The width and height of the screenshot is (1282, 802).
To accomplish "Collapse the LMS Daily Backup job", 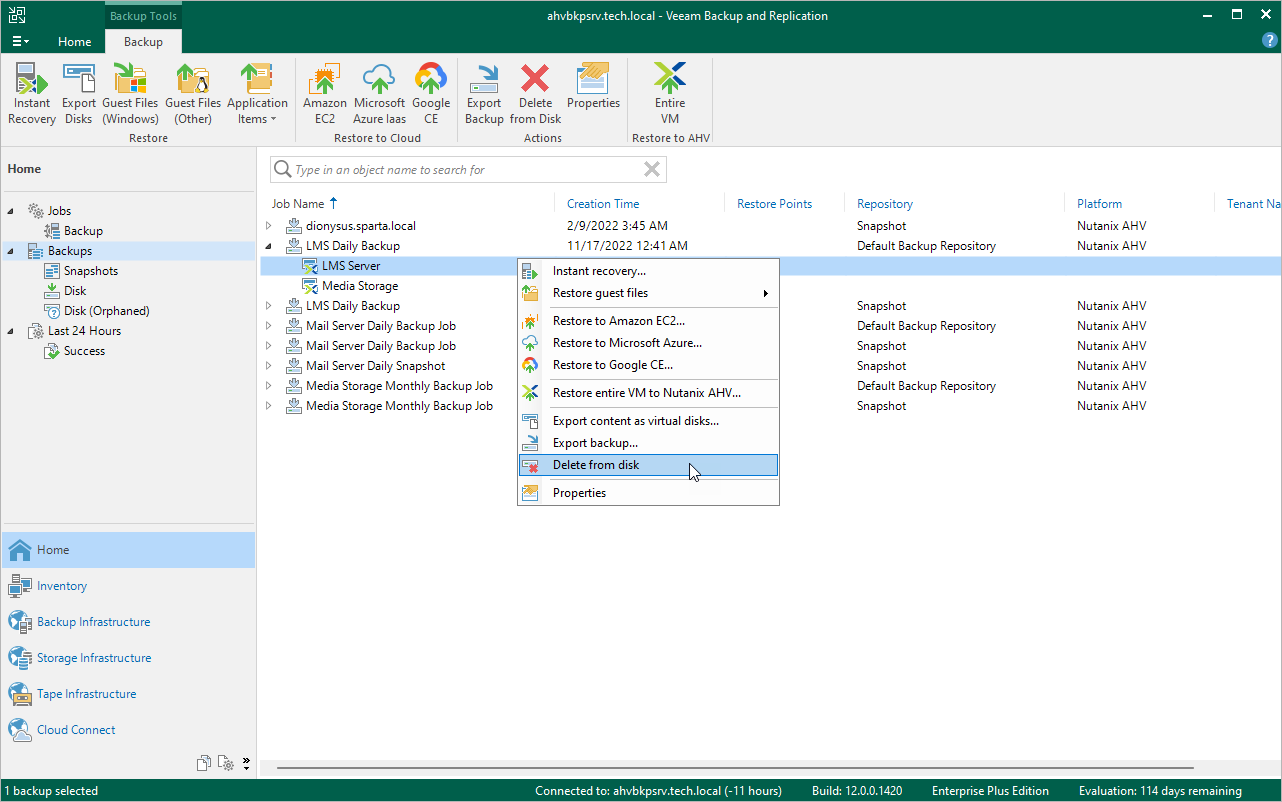I will tap(268, 246).
